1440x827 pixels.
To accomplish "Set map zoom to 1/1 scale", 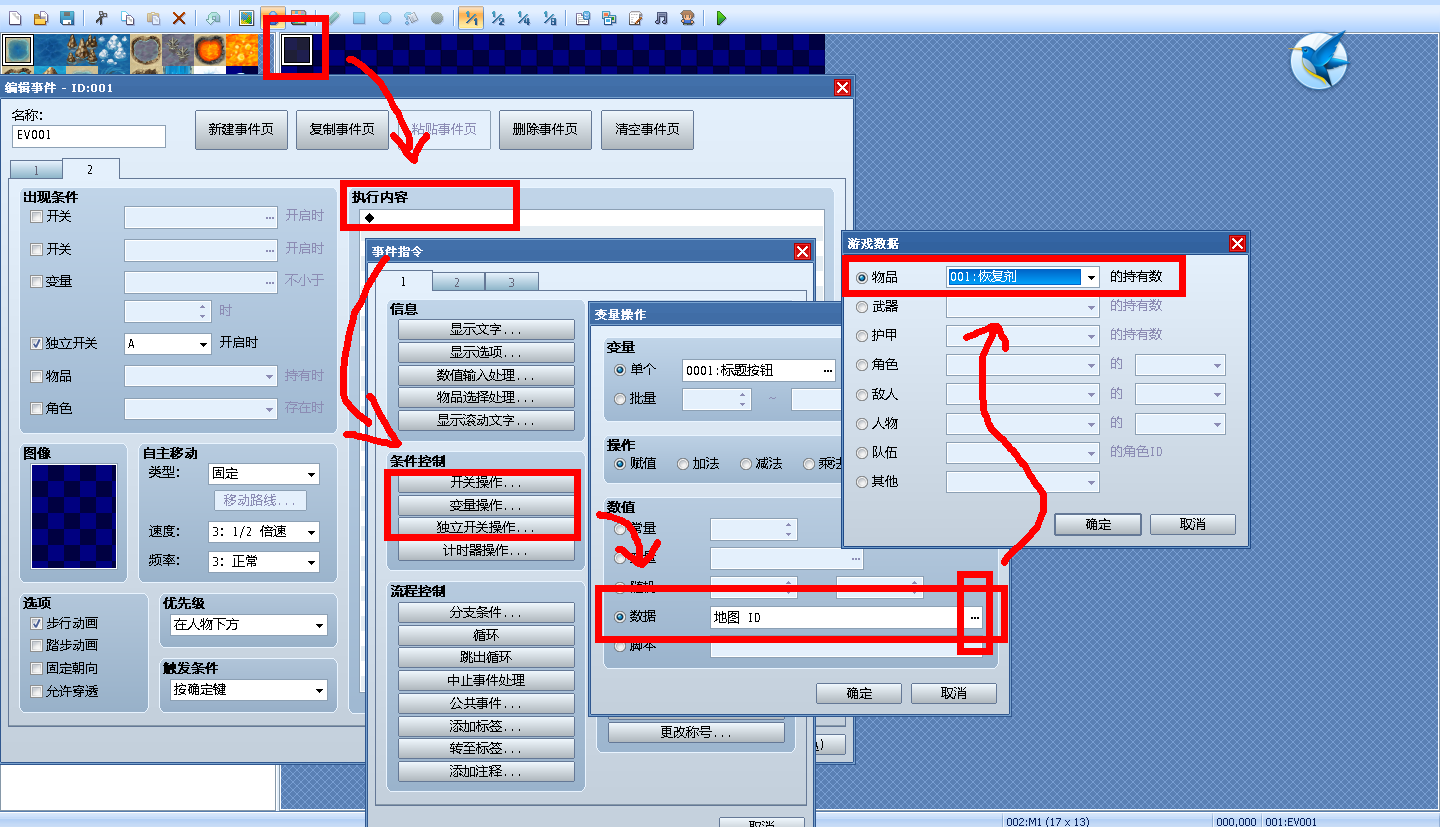I will click(472, 18).
